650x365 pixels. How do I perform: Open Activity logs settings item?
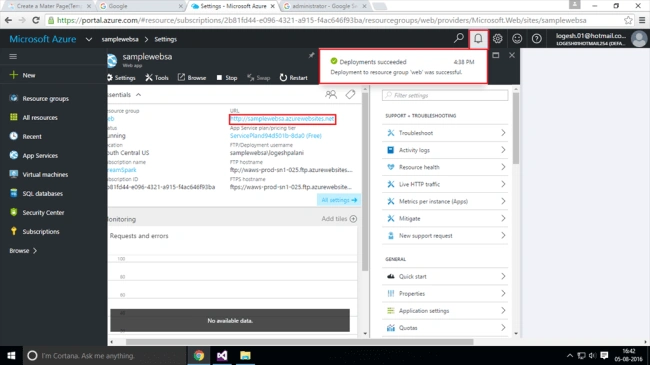pyautogui.click(x=445, y=150)
